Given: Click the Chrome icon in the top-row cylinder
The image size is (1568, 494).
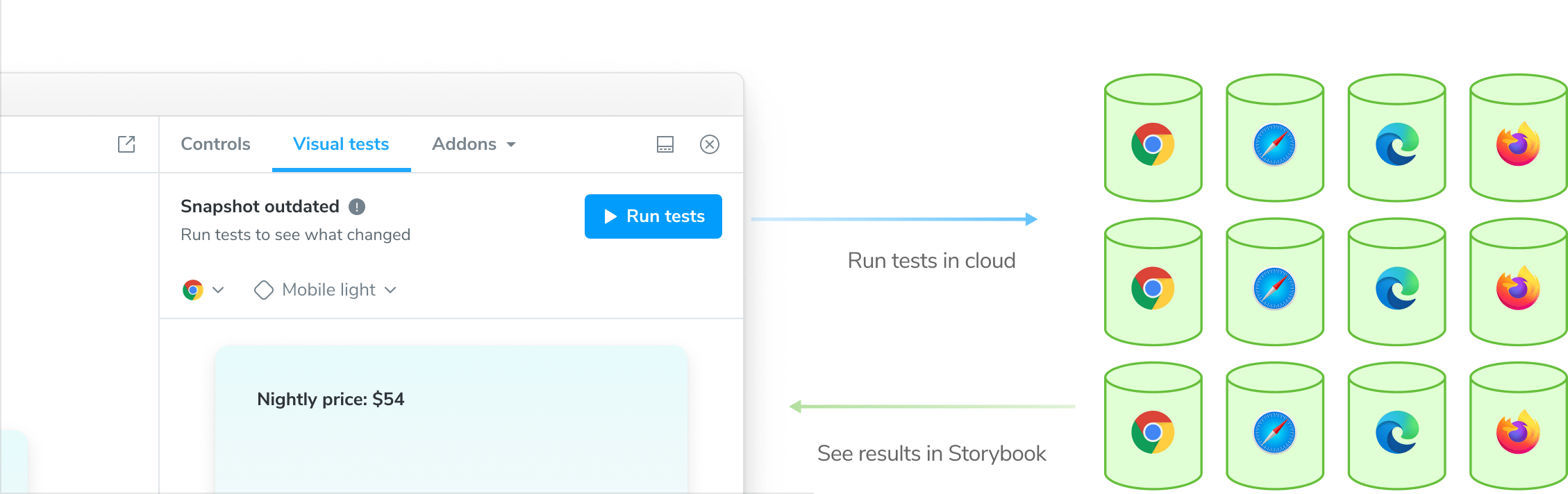Looking at the screenshot, I should (1153, 144).
